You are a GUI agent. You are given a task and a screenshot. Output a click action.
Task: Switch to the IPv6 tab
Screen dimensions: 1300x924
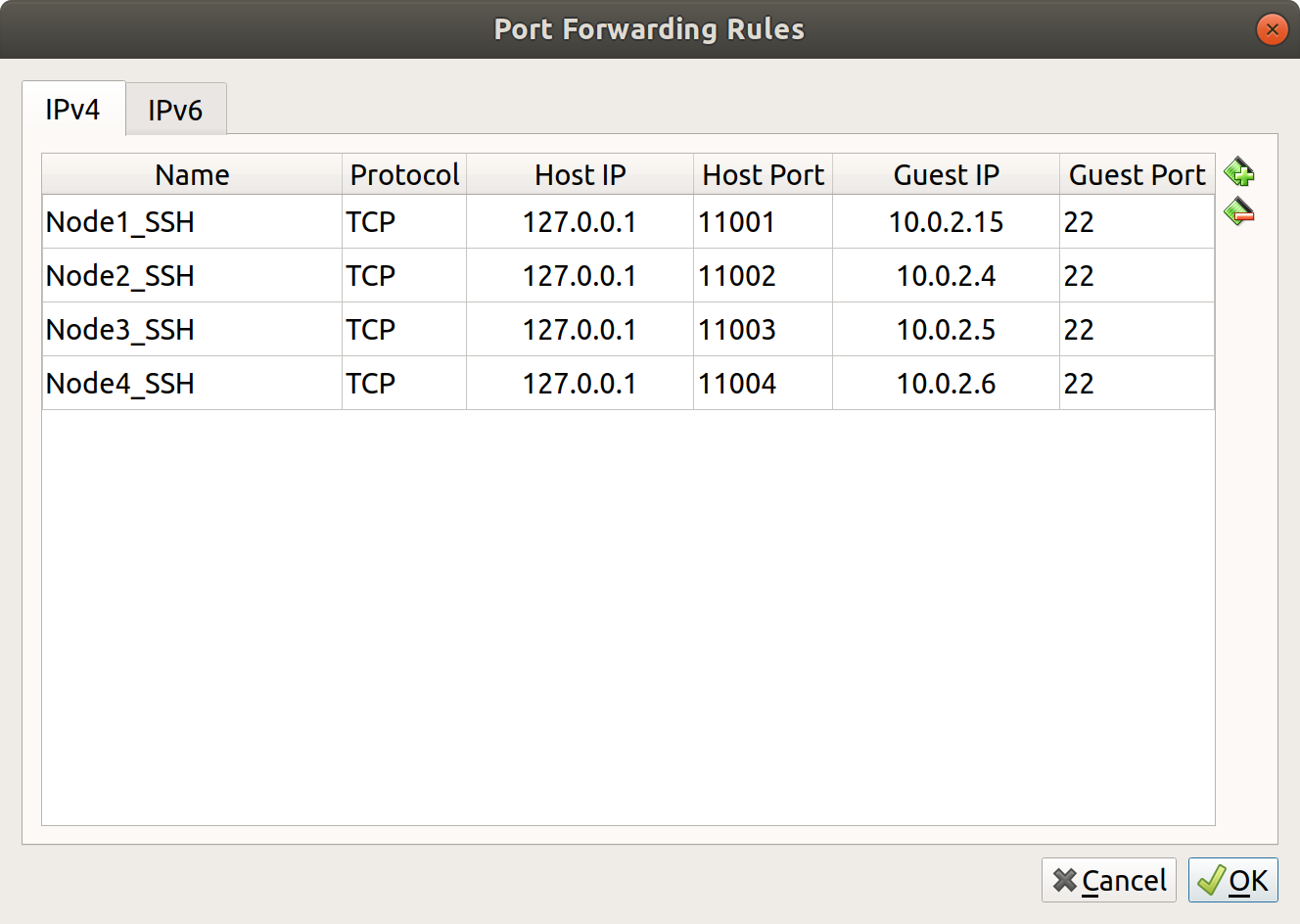click(175, 110)
